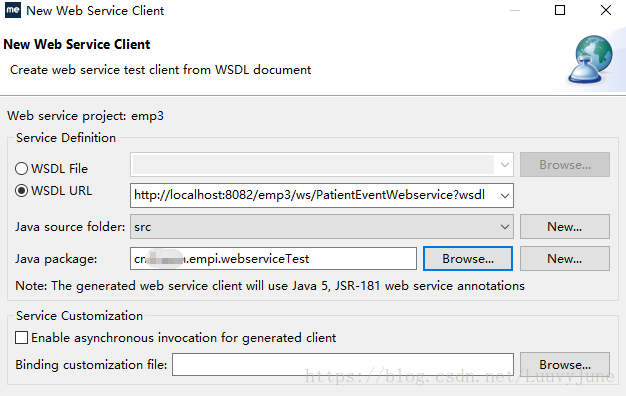
Task: Click New next to Java package
Action: point(565,259)
